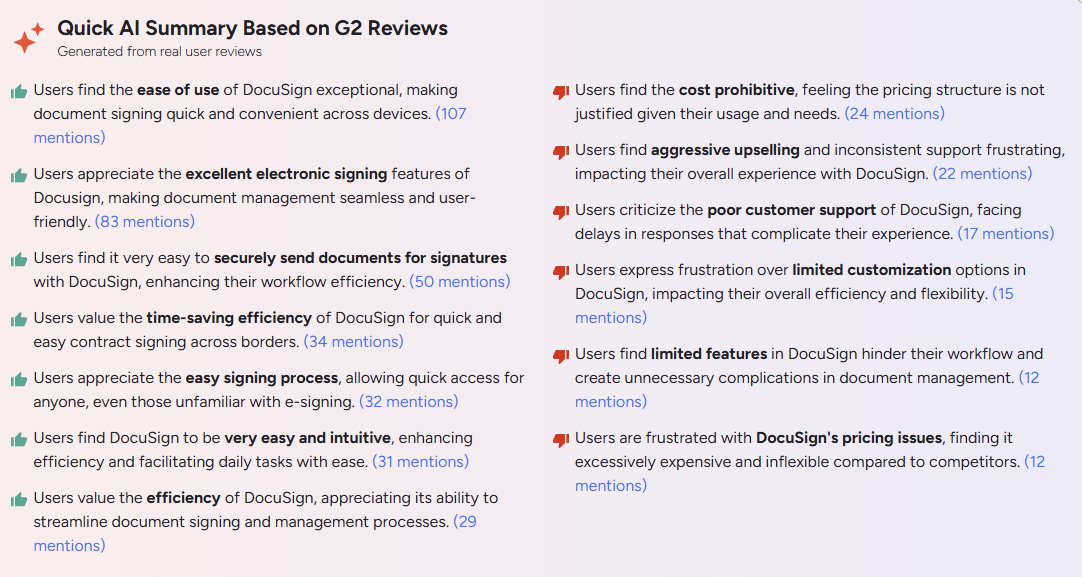Click the thumbs-up icon beside ease of use
This screenshot has height=577, width=1082.
coord(18,90)
